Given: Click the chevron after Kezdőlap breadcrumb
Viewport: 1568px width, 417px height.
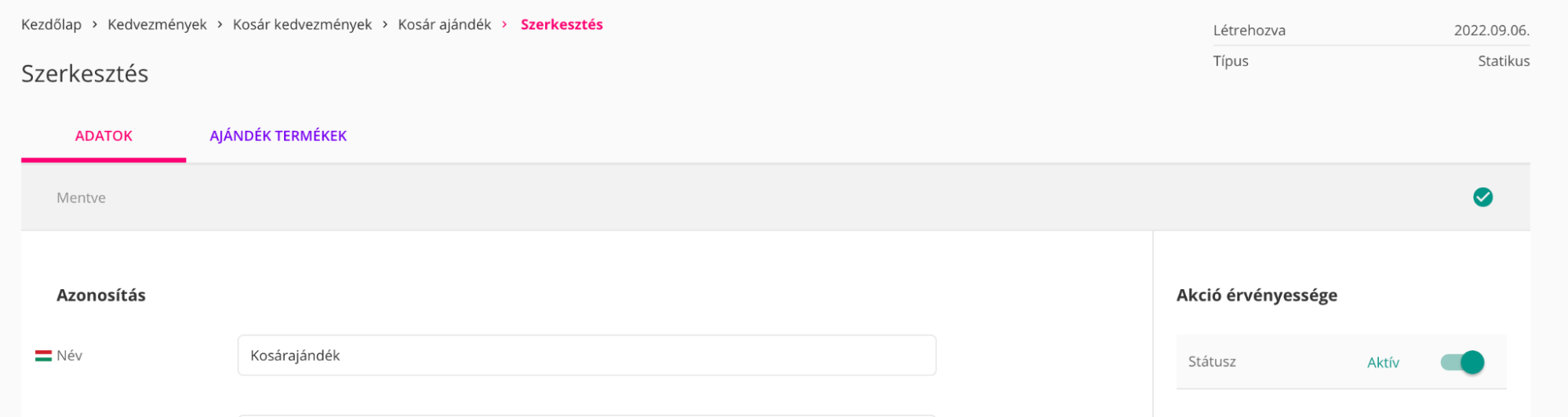Looking at the screenshot, I should [95, 25].
